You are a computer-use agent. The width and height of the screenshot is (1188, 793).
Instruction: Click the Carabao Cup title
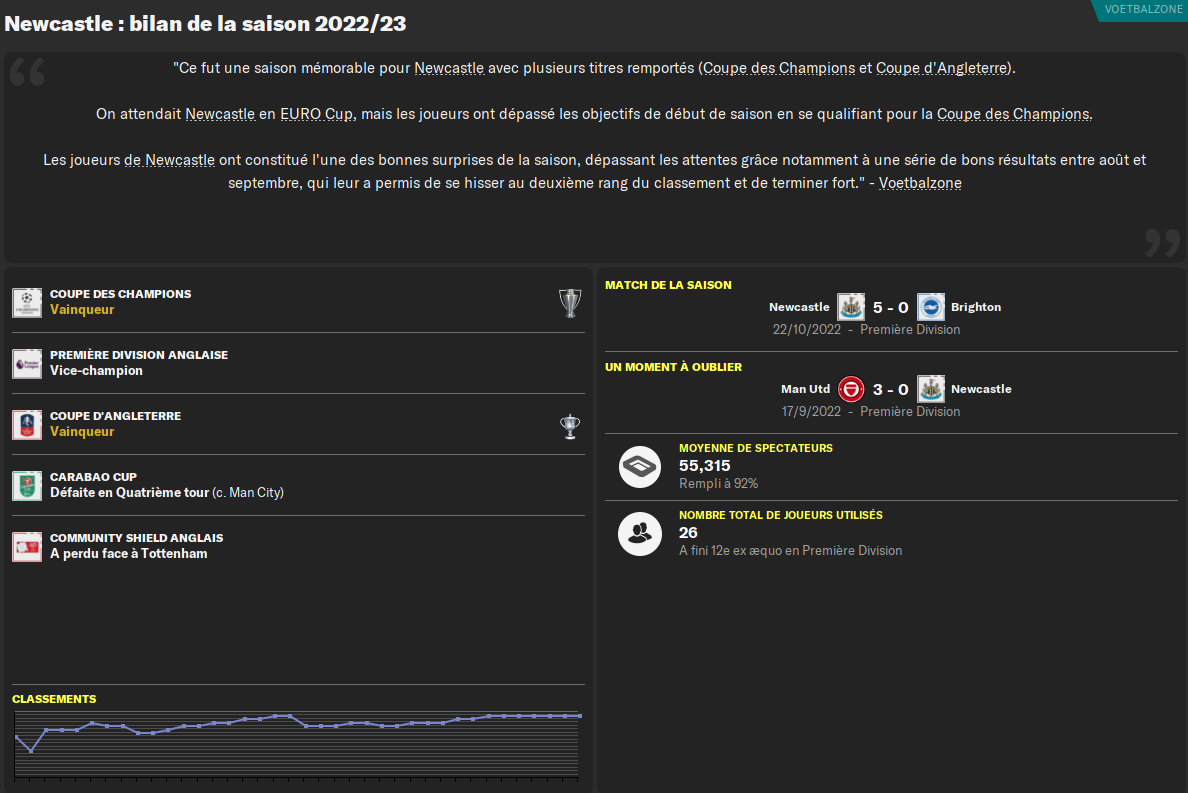[93, 477]
